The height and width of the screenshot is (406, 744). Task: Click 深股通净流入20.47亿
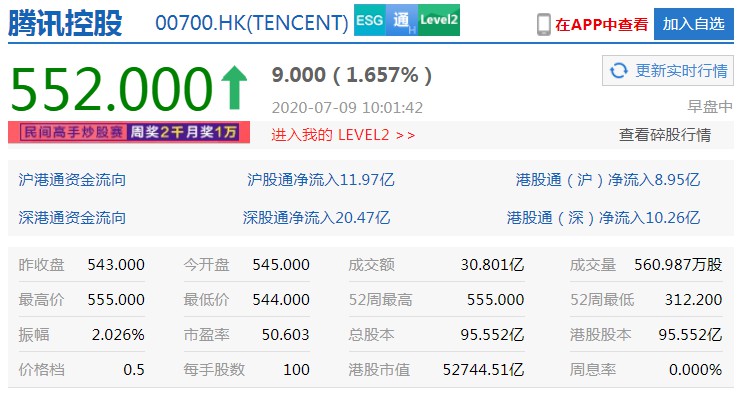(316, 218)
